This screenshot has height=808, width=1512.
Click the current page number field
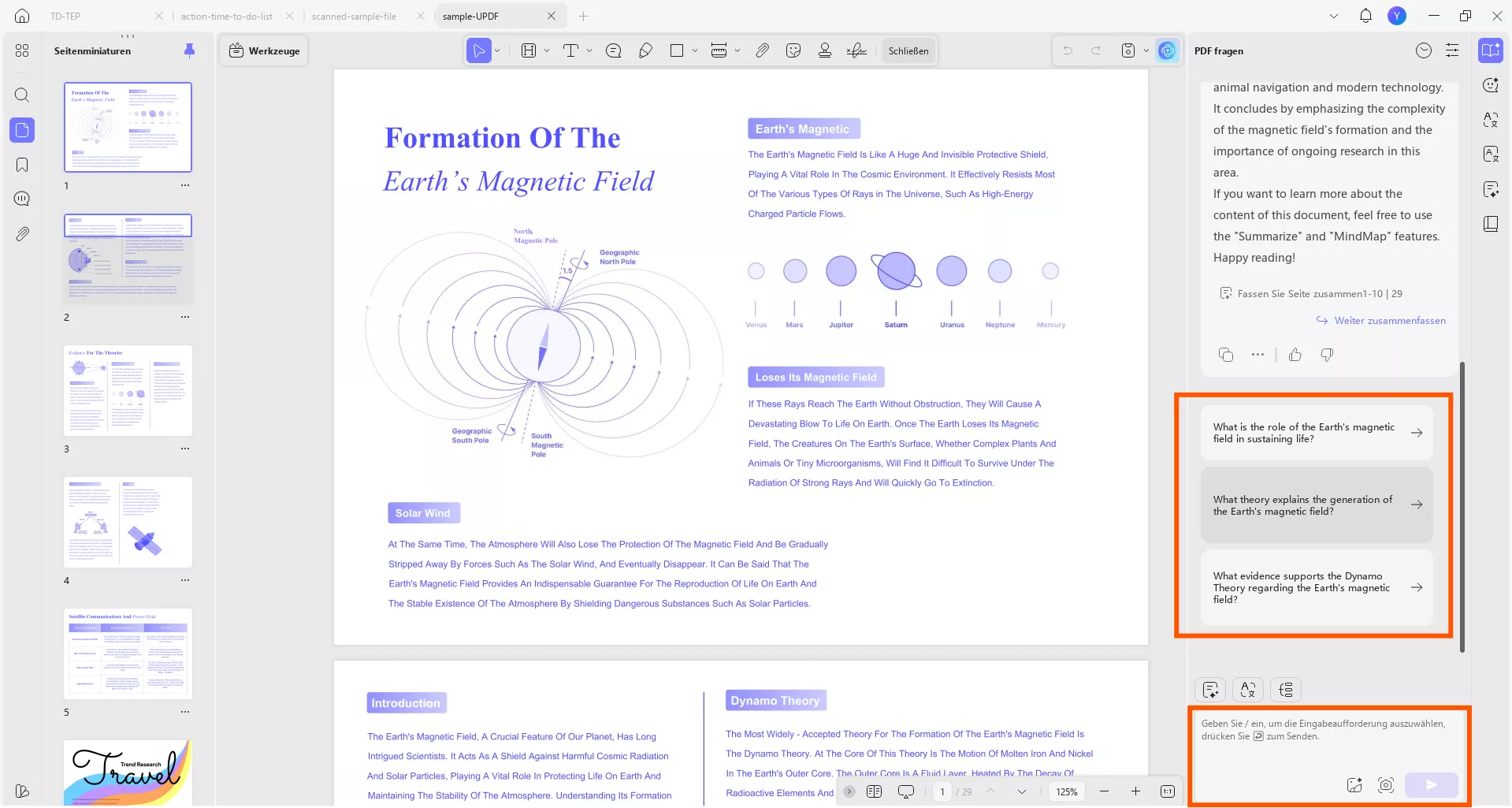click(x=942, y=791)
